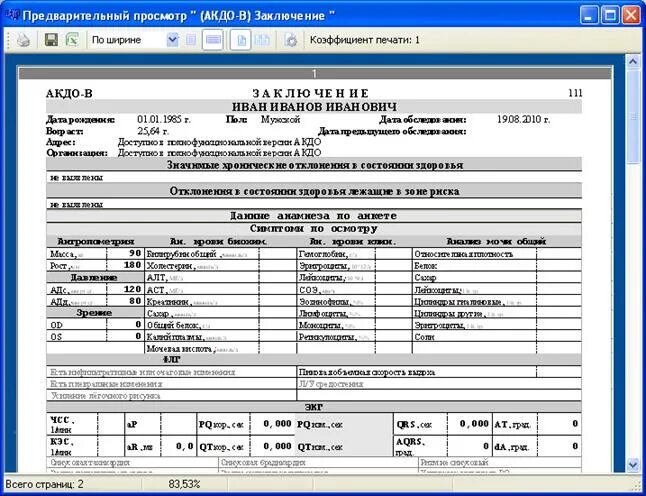Click the 'Симптомы по осмотру' header
646x496 pixels.
pos(314,228)
